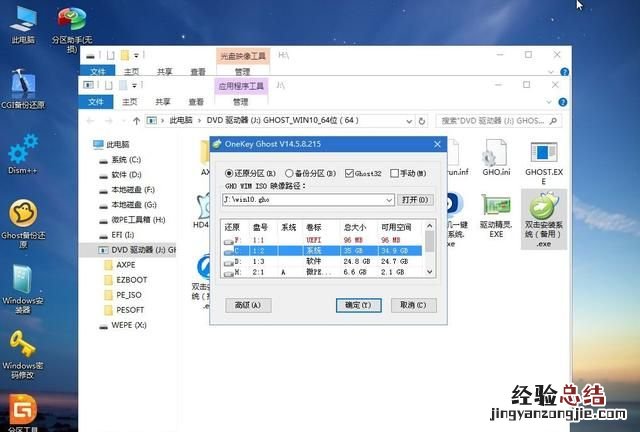Select 系统 (C:) in navigation tree
This screenshot has height=432, width=640.
pyautogui.click(x=120, y=160)
